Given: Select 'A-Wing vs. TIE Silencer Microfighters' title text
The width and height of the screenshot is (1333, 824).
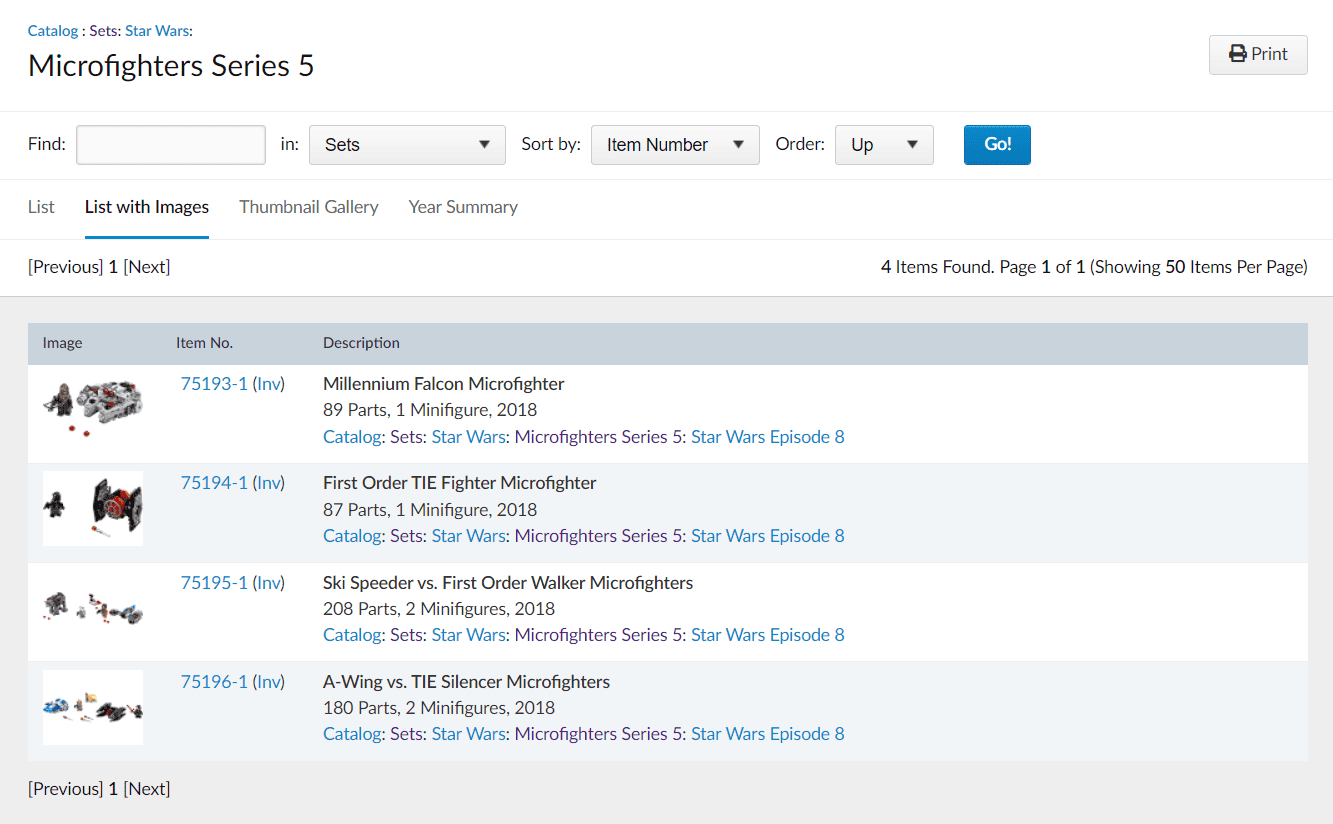Looking at the screenshot, I should click(467, 682).
